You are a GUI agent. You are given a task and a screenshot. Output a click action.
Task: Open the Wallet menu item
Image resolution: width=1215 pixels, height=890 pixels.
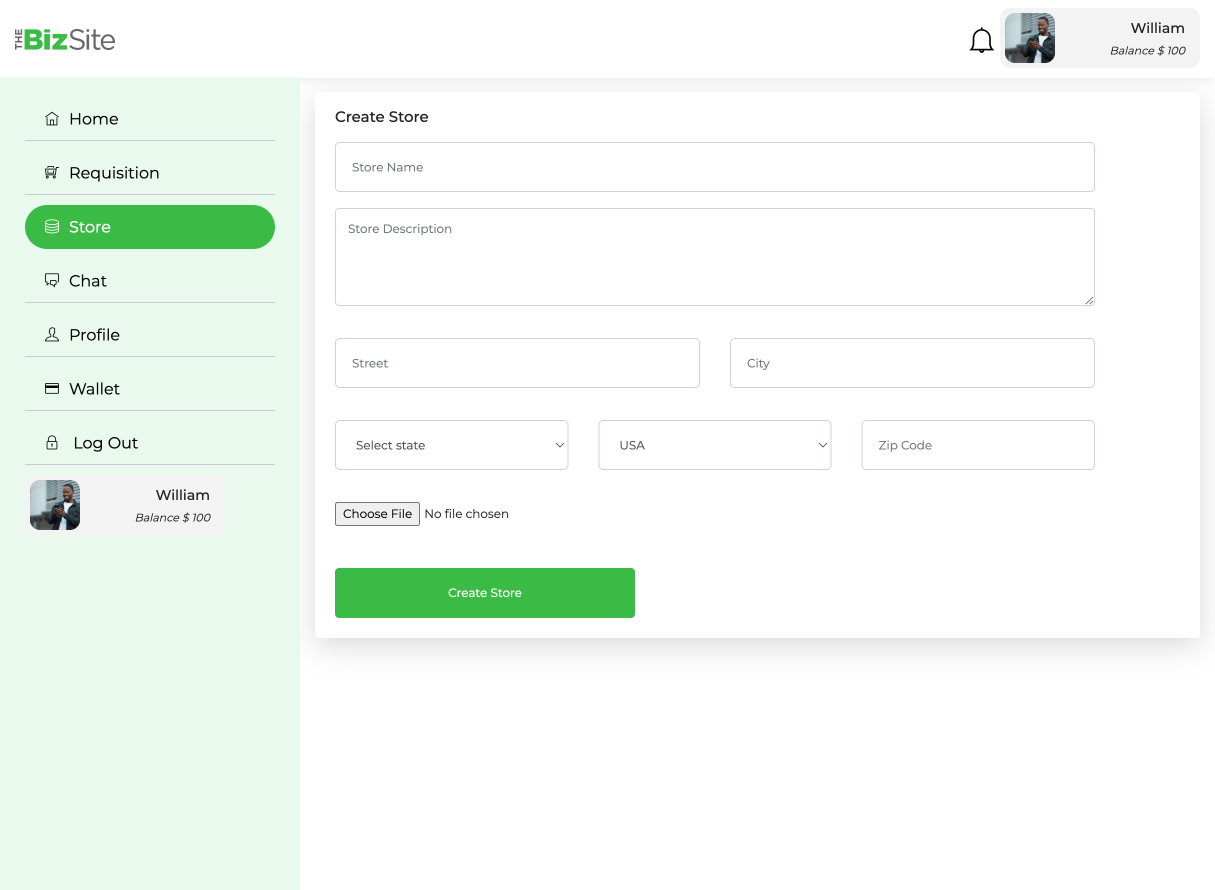[94, 389]
